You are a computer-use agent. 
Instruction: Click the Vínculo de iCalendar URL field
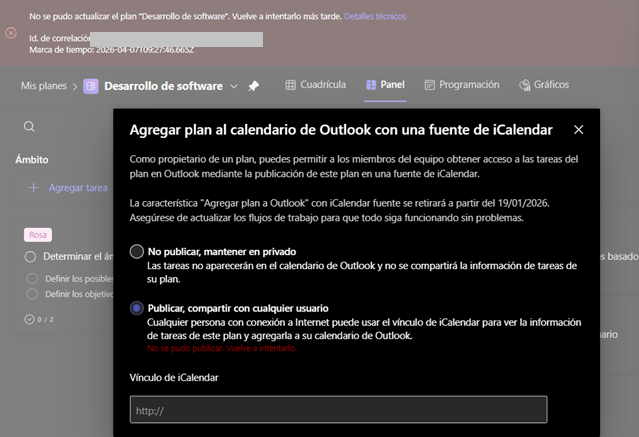click(x=338, y=409)
